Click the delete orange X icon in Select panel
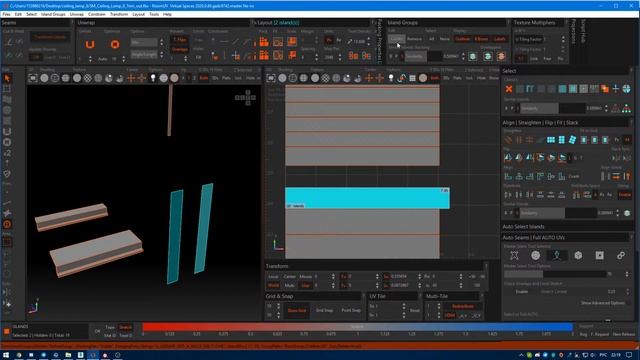This screenshot has width=640, height=360. 509,89
